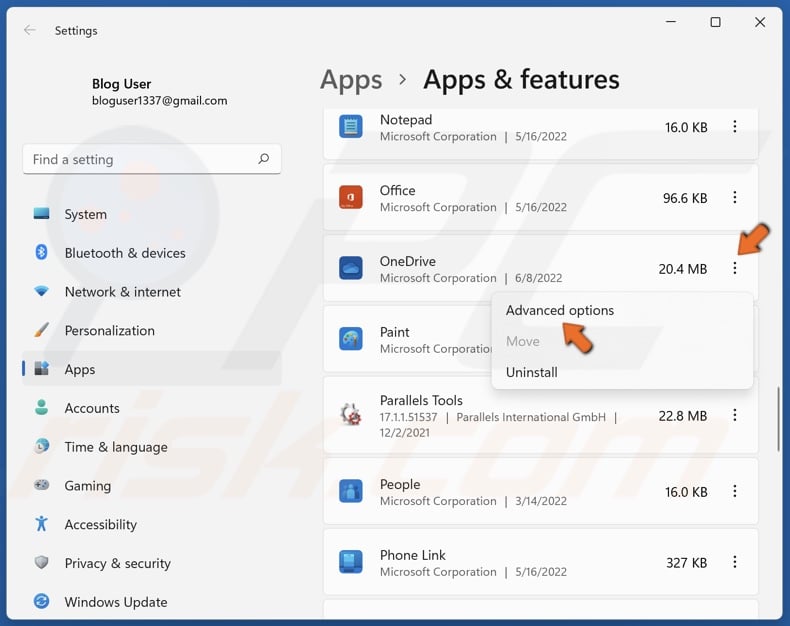The width and height of the screenshot is (790, 626).
Task: Click the Phone Link app icon
Action: coord(351,562)
